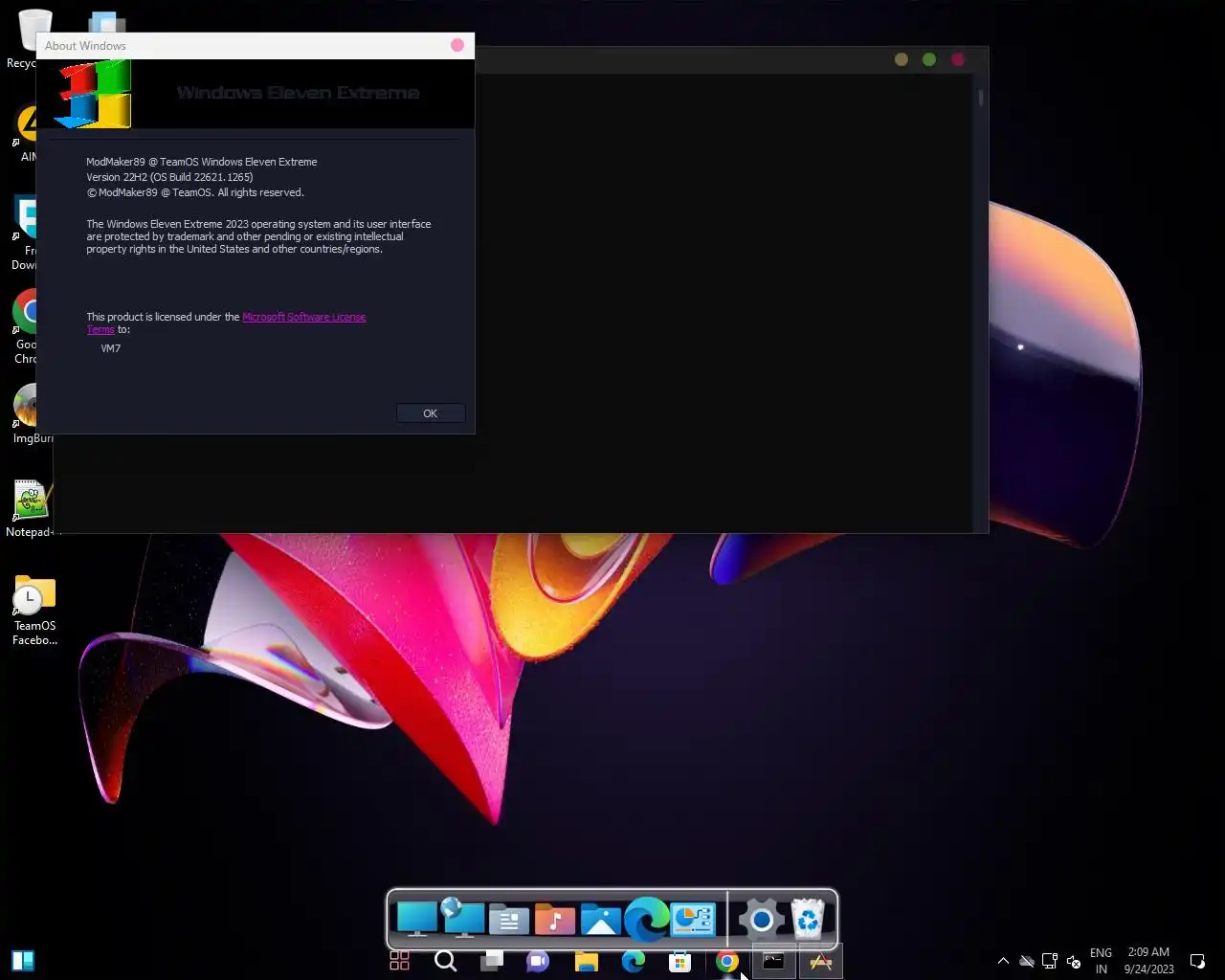1225x980 pixels.
Task: Click the background window's vertical scrollbar
Action: [981, 302]
